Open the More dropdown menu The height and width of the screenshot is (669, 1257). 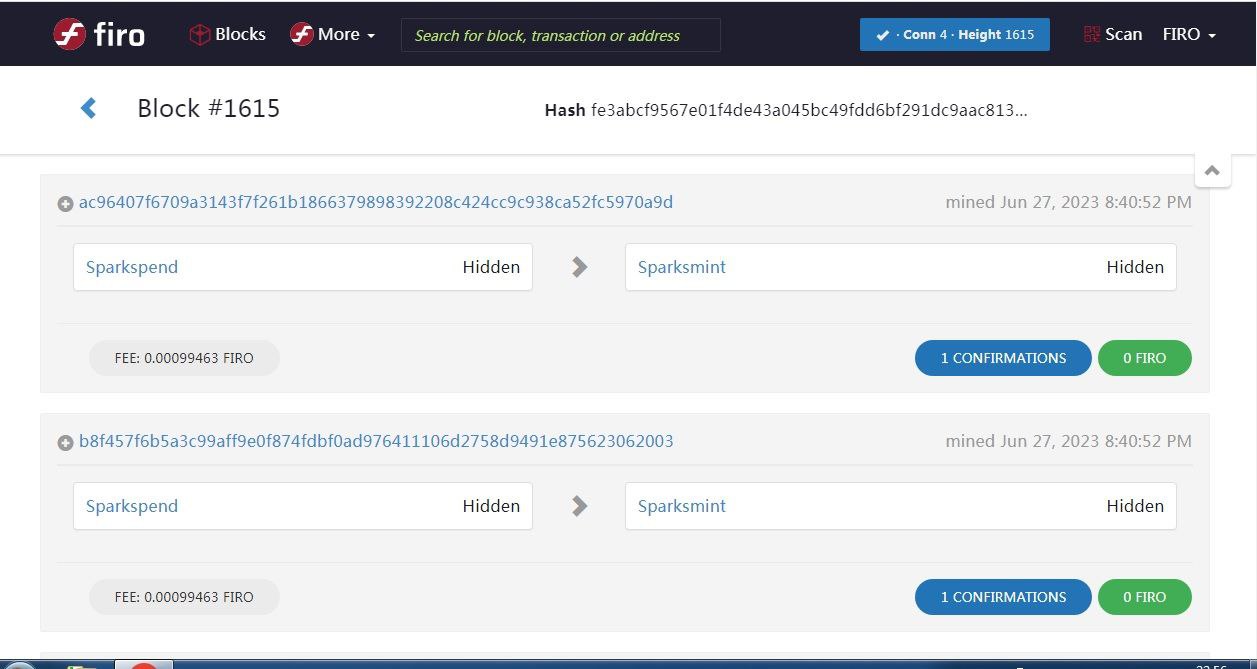(x=333, y=34)
